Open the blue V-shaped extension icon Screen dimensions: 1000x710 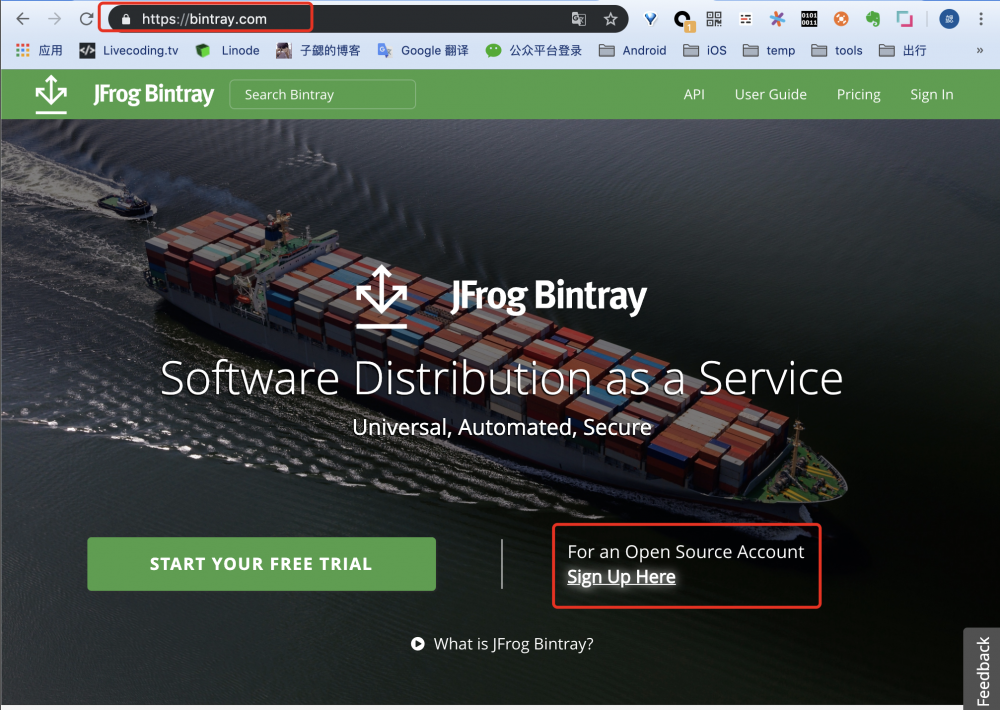[x=651, y=19]
